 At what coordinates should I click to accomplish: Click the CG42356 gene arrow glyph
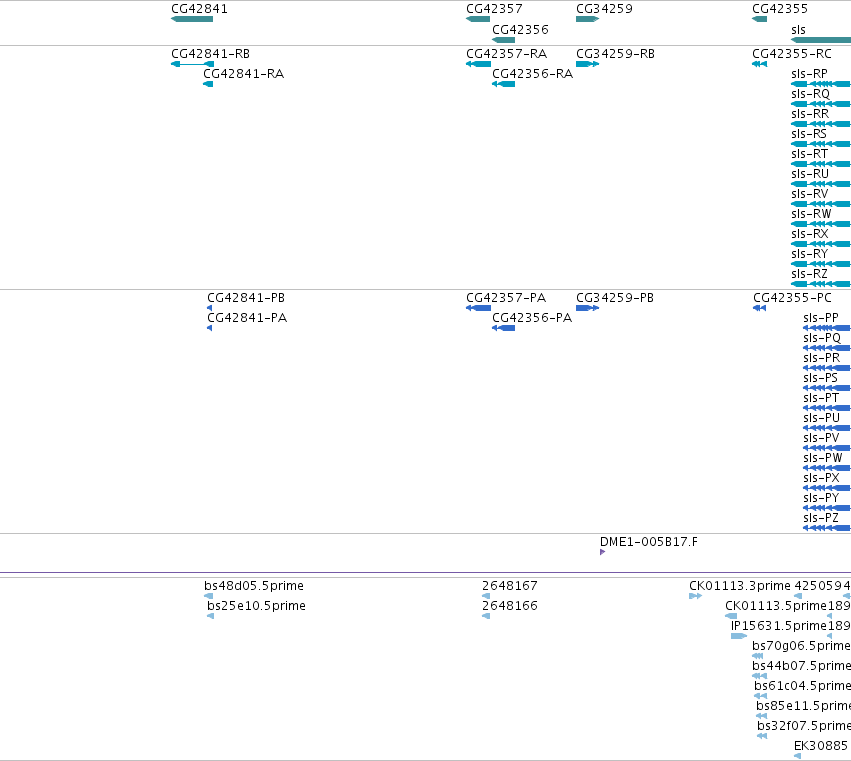pos(504,40)
